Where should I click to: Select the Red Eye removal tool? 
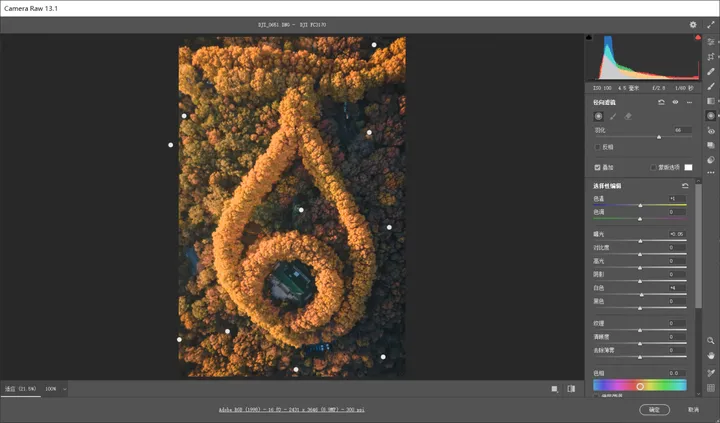coord(711,131)
